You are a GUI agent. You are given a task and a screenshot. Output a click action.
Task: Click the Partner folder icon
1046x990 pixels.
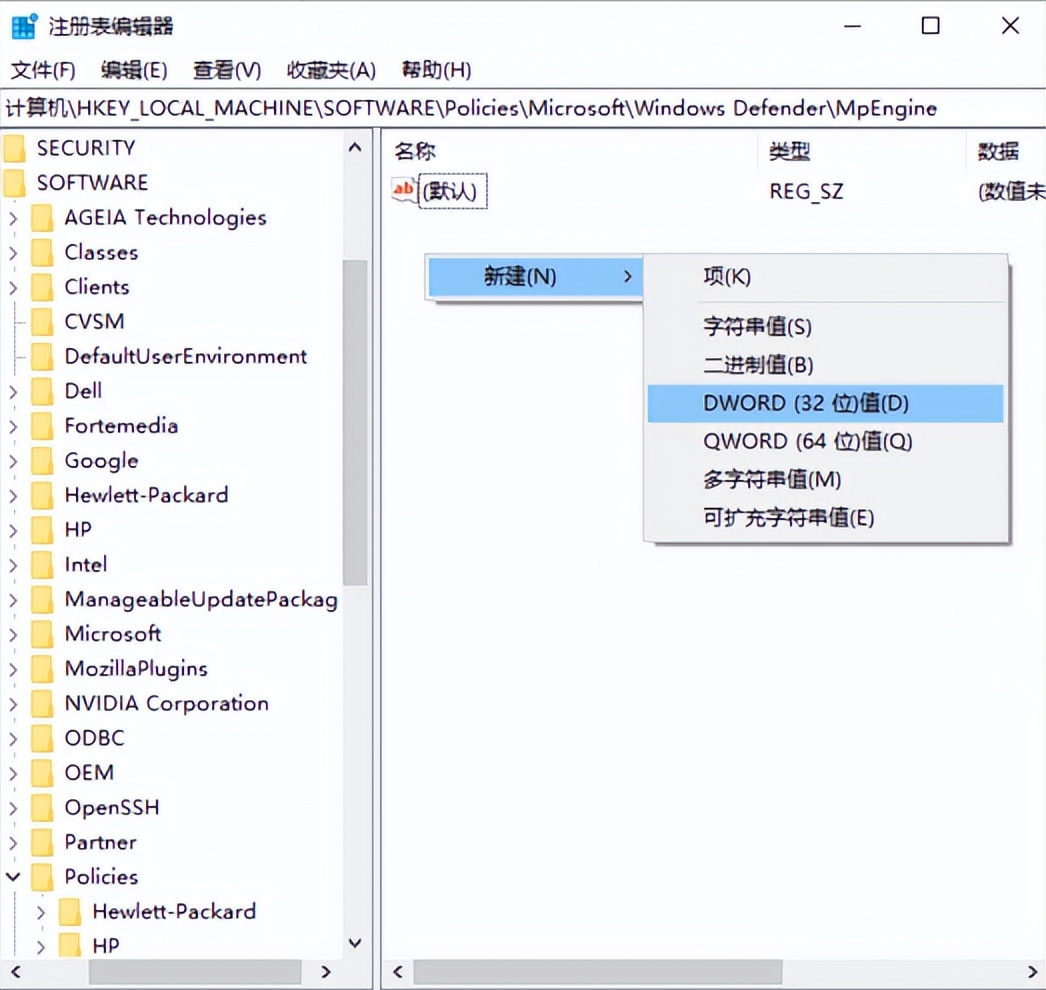pos(42,842)
